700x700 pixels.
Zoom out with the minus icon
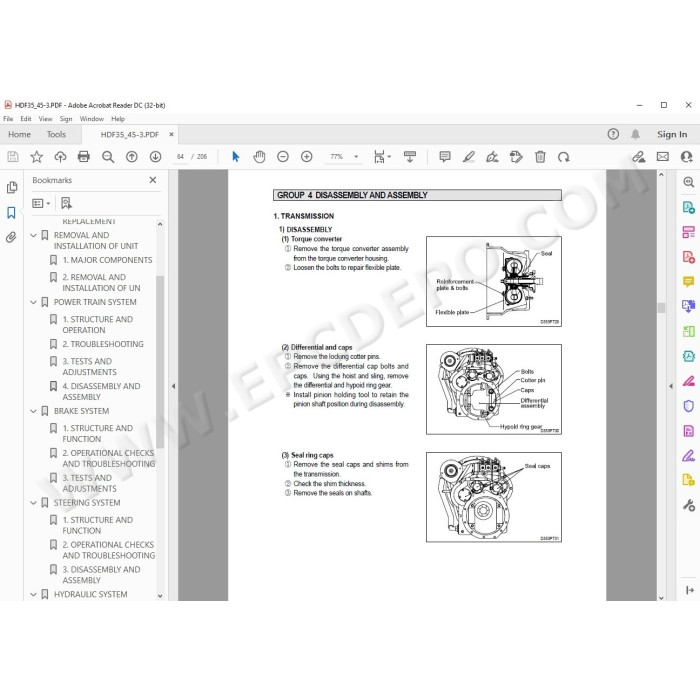pos(283,157)
